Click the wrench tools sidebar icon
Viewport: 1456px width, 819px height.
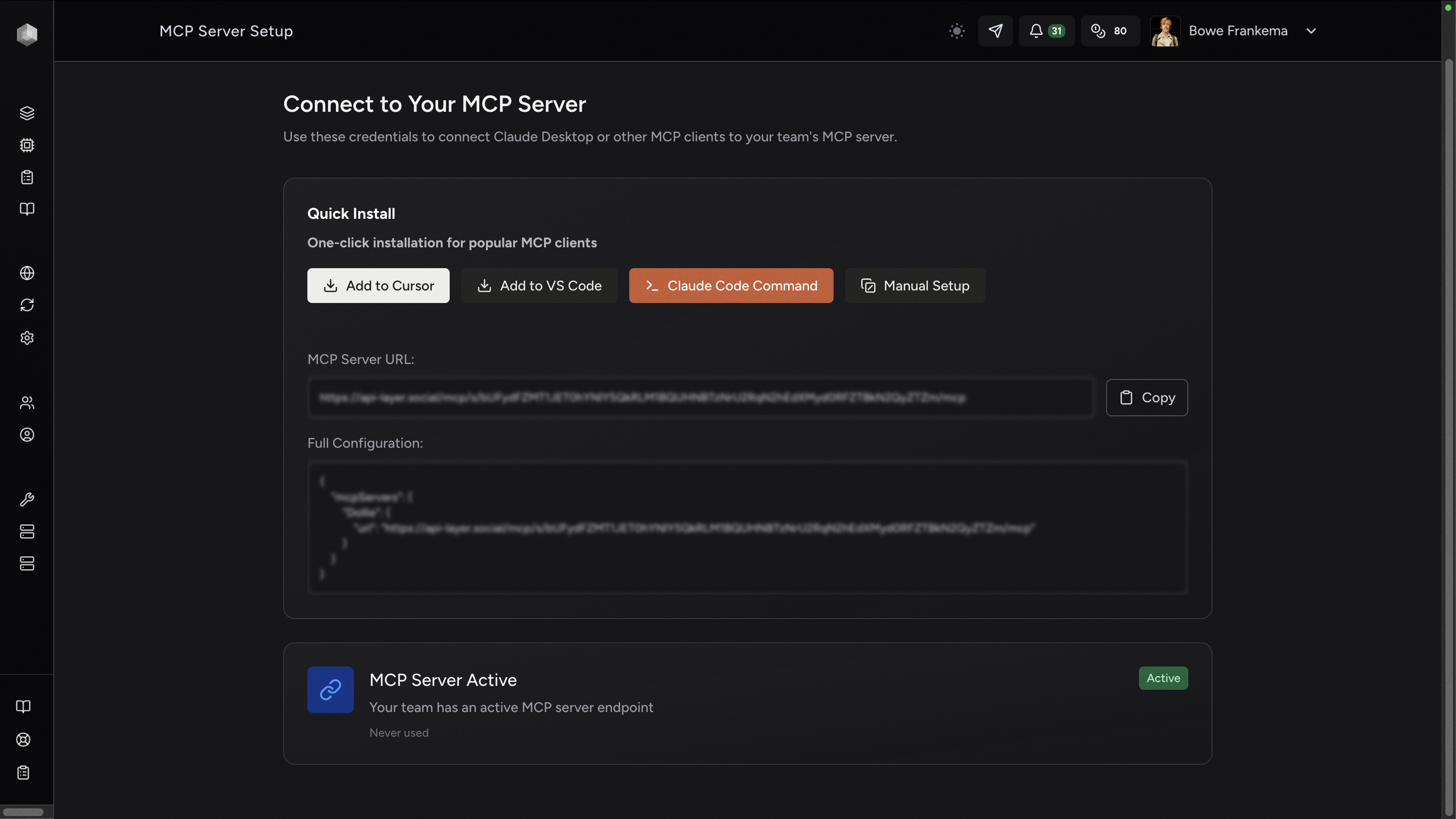(27, 499)
